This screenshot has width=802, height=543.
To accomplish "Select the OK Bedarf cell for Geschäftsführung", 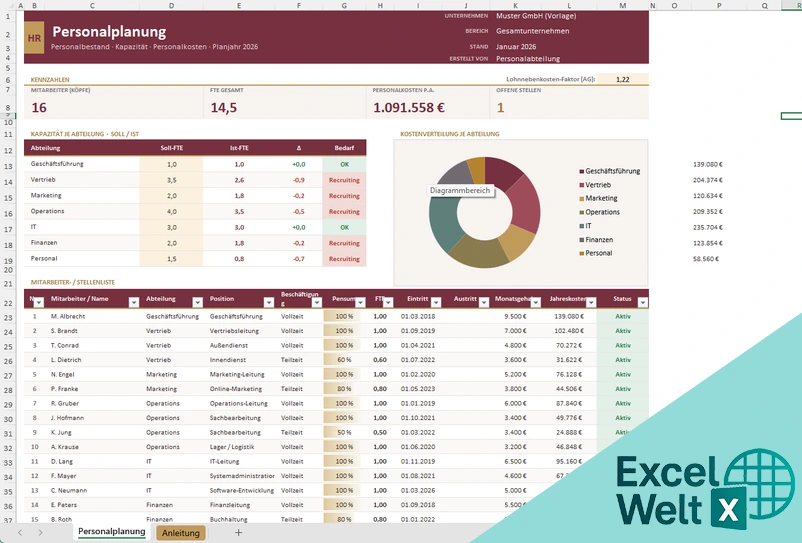I will 344,164.
